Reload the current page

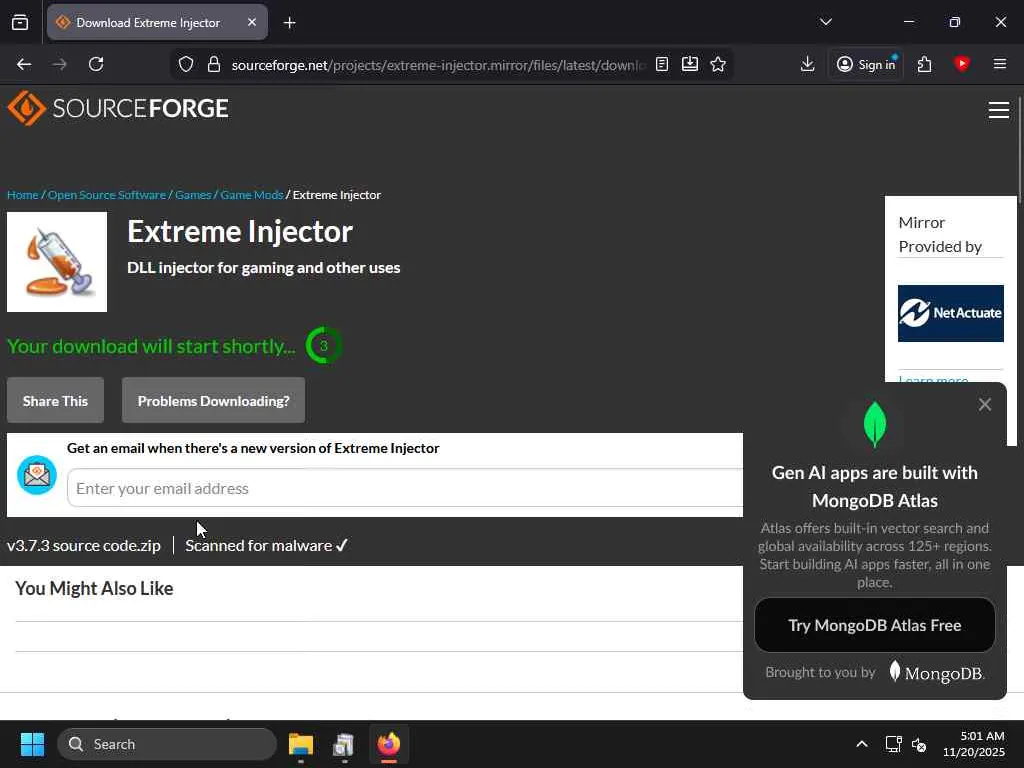click(96, 64)
